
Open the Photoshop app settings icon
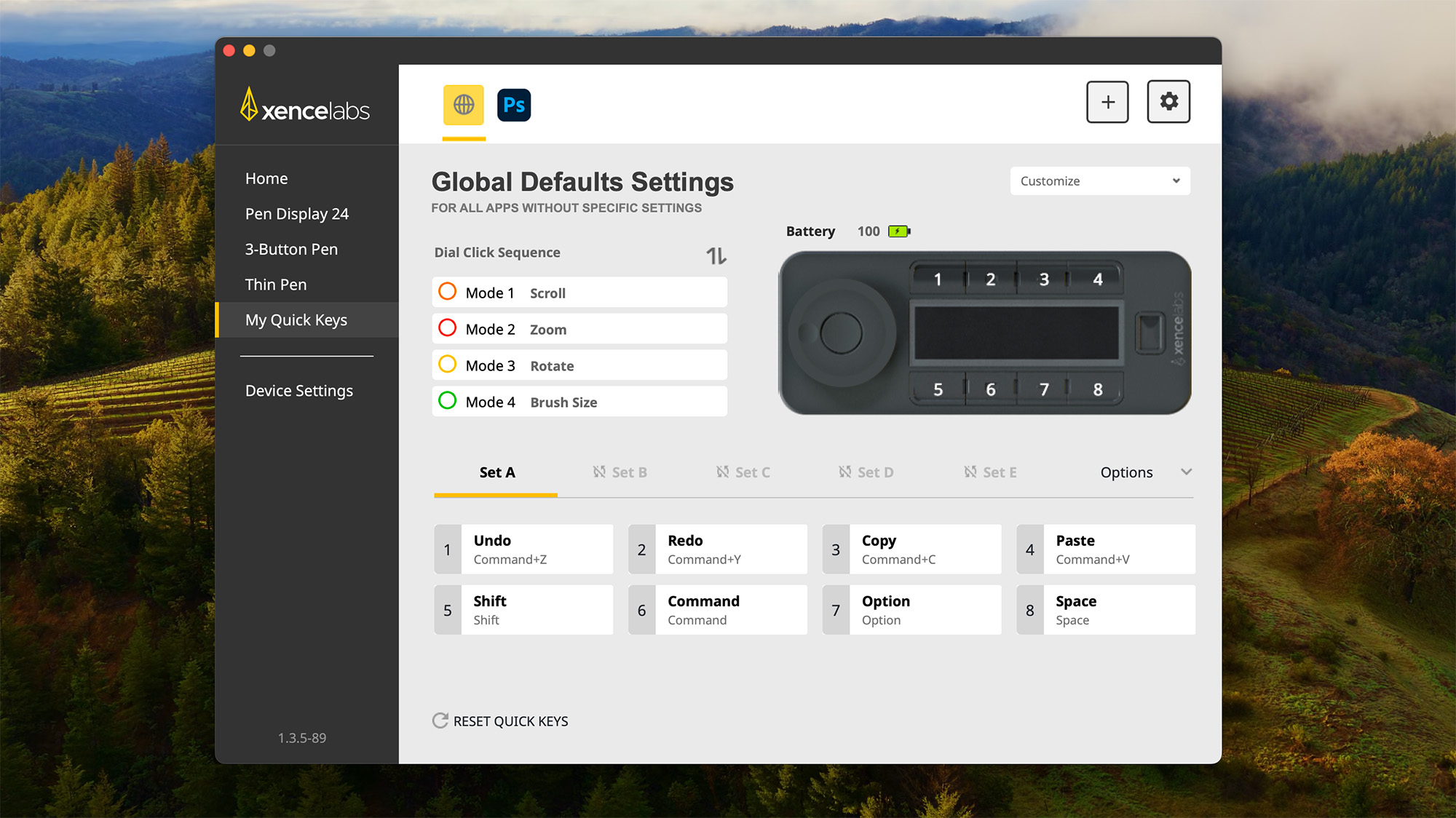point(514,105)
